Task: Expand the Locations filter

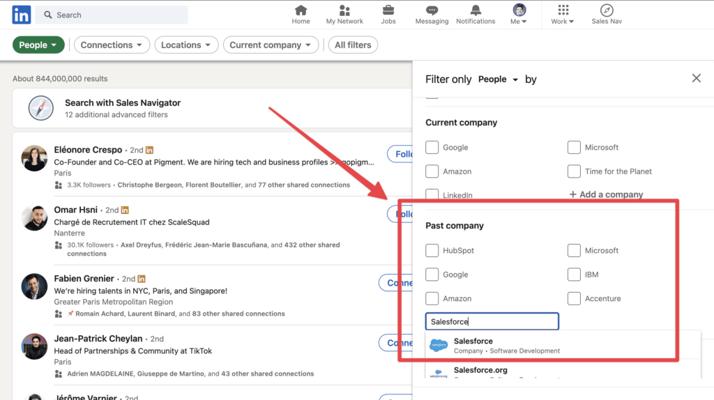Action: tap(186, 45)
